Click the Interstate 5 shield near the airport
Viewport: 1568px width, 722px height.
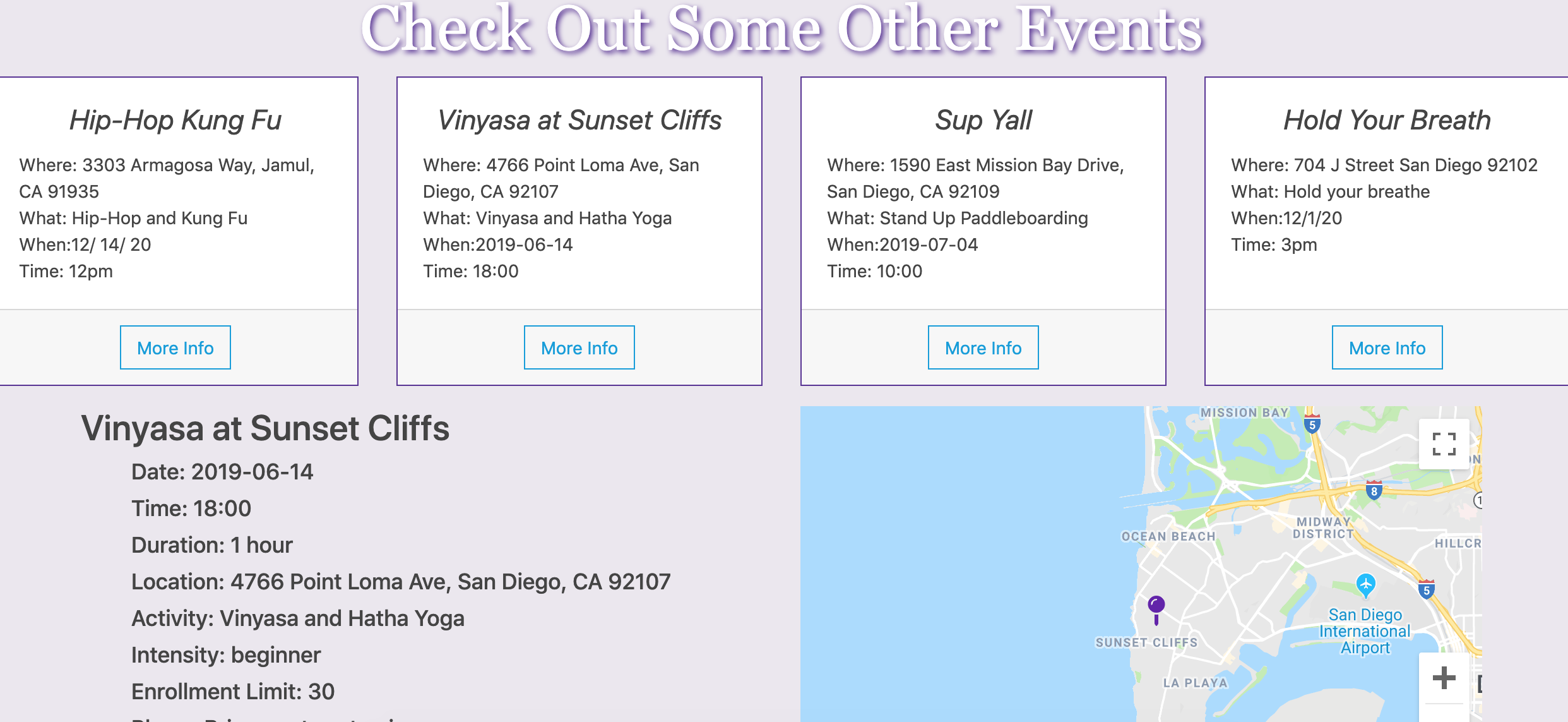pyautogui.click(x=1426, y=590)
